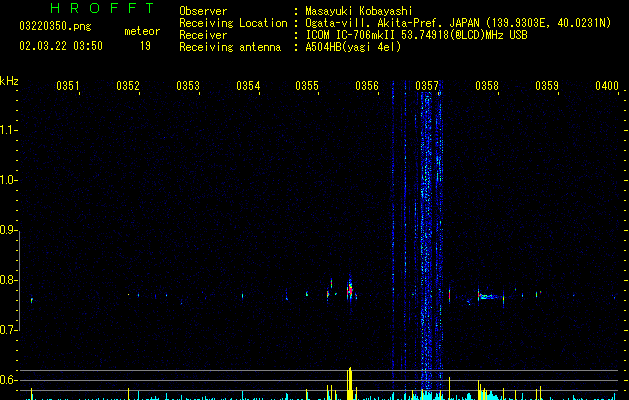
Task: Click the Receiving antenna label
Action: (230, 47)
